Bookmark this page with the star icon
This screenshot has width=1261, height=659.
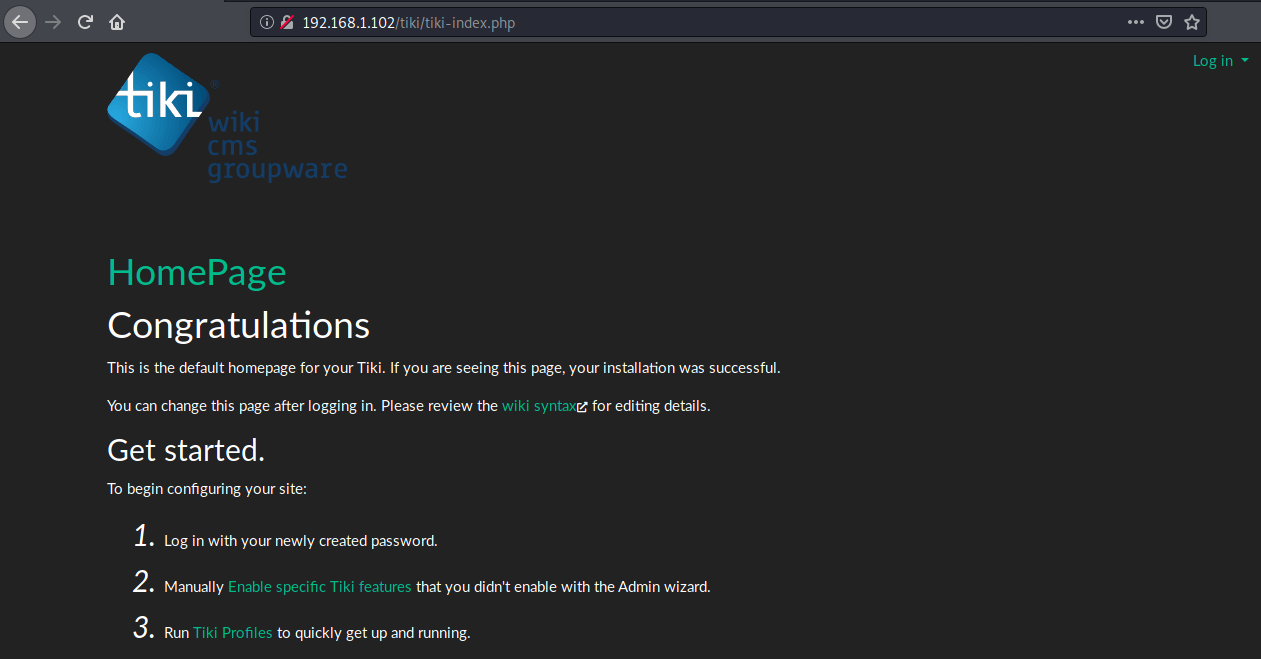1191,21
